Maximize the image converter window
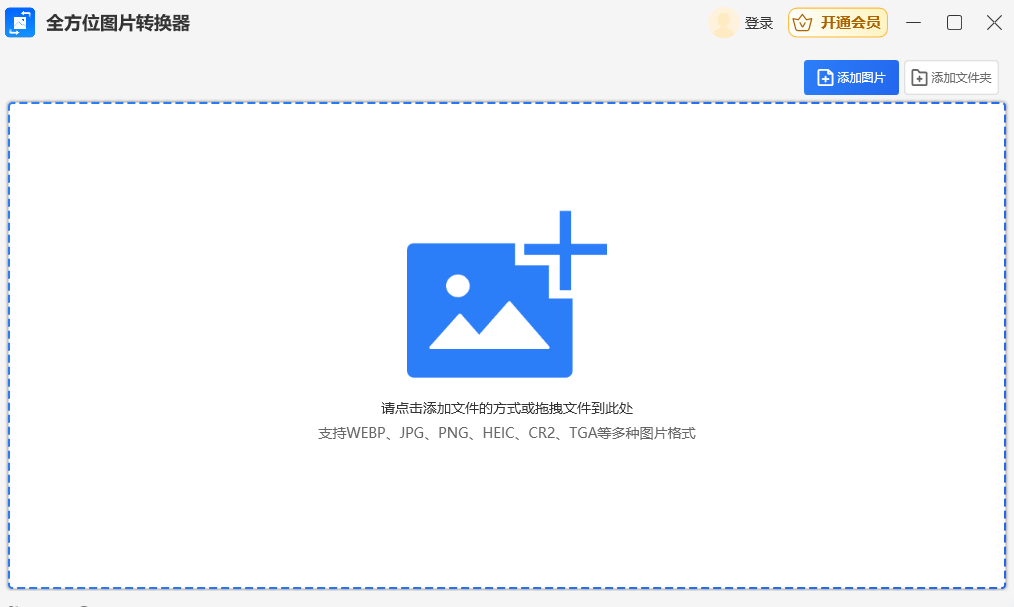1014x607 pixels. coord(954,23)
